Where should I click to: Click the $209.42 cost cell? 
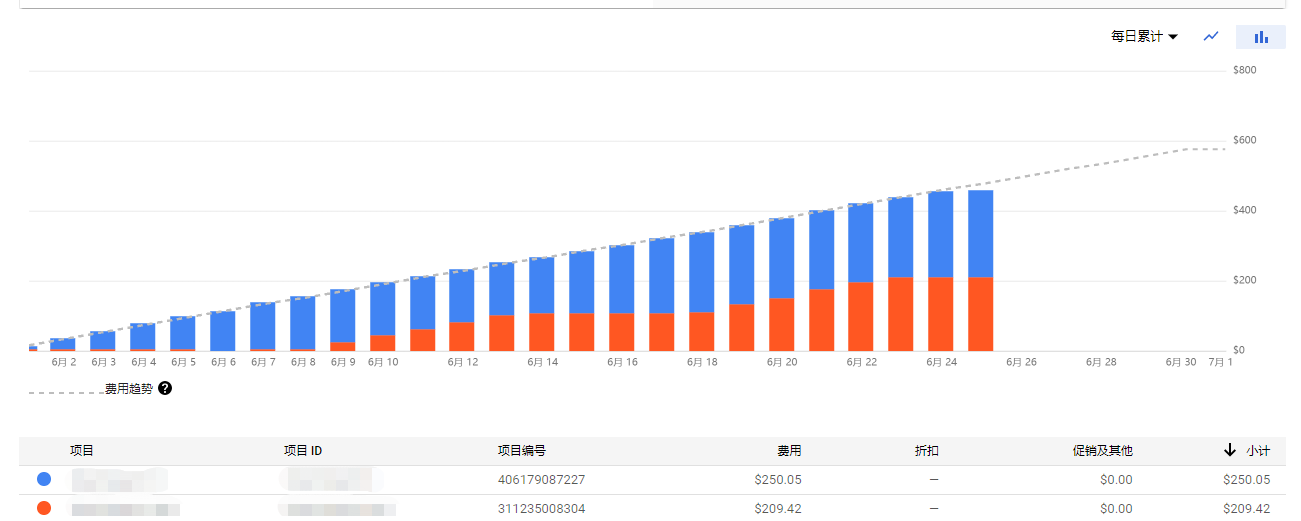point(778,508)
